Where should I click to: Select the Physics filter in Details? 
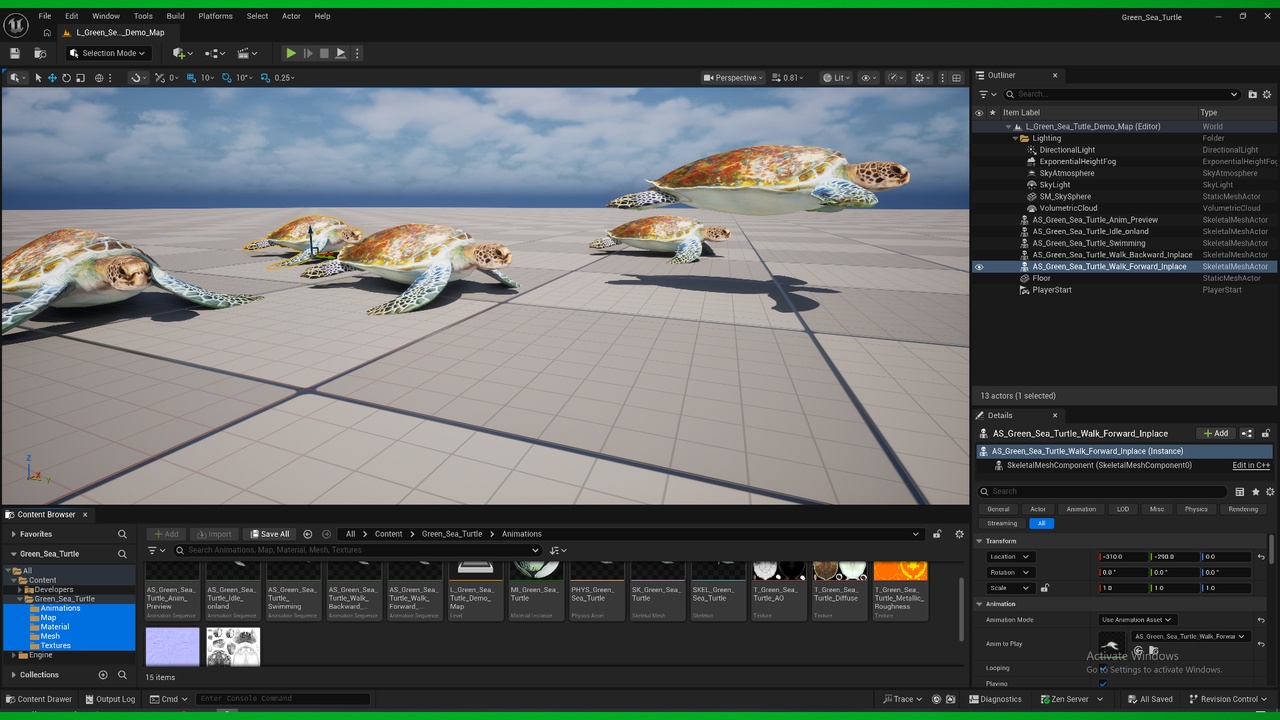[1196, 509]
